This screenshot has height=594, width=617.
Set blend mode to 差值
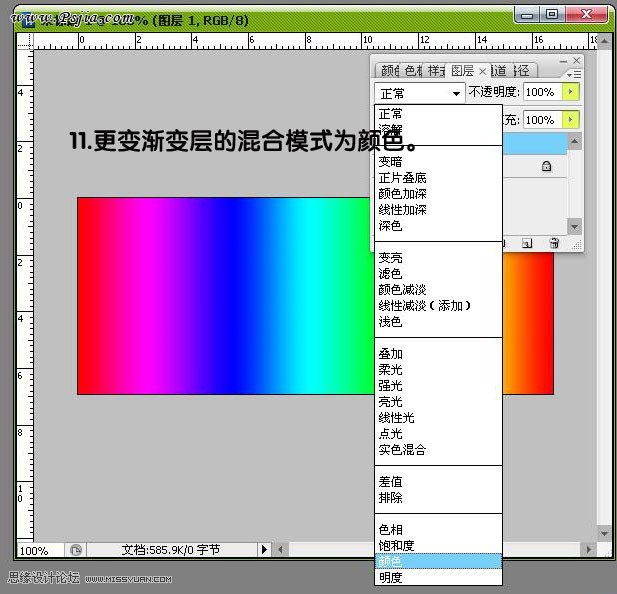438,482
